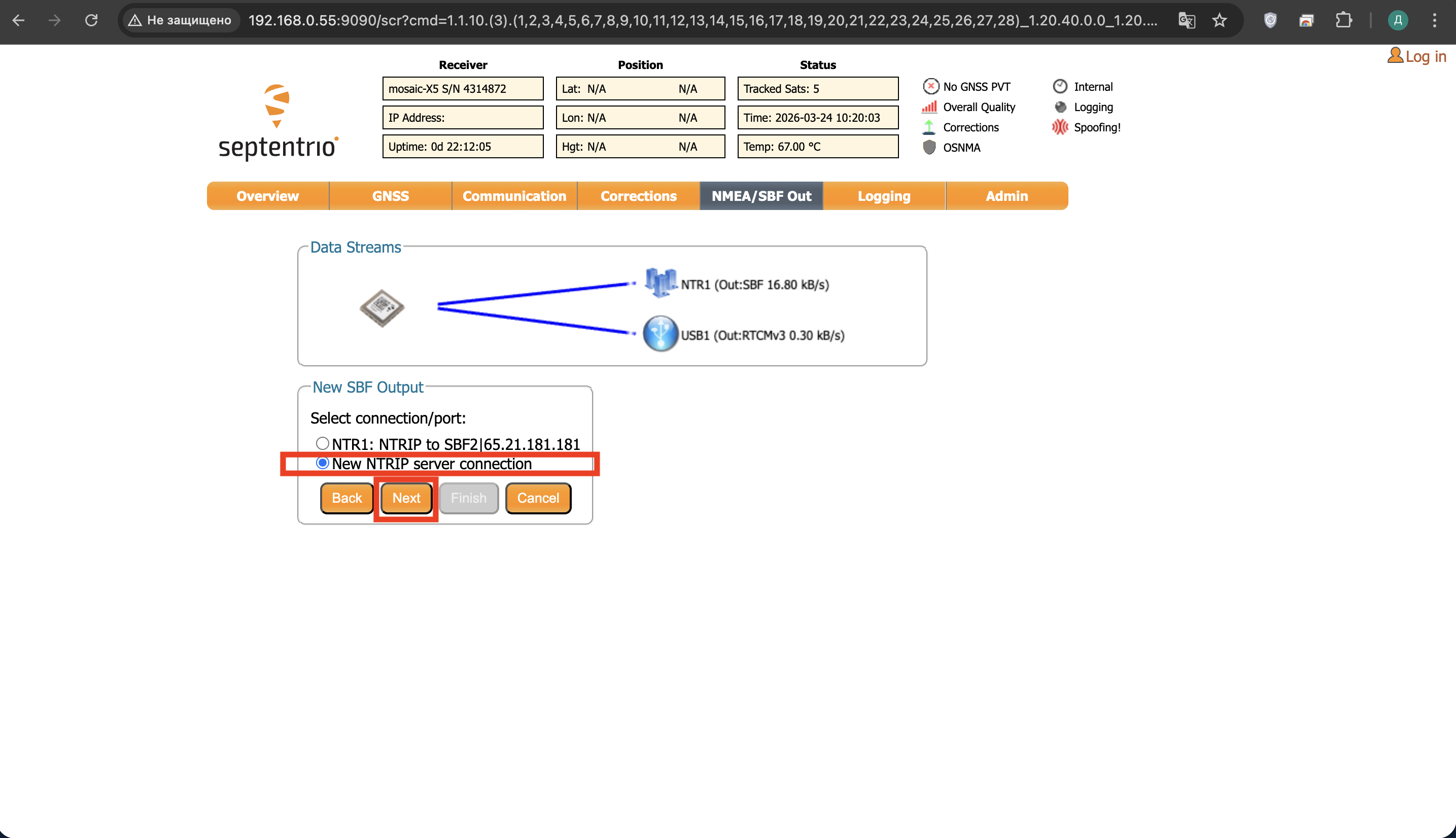The height and width of the screenshot is (838, 1456).
Task: Click the USB1 stream icon
Action: pyautogui.click(x=660, y=334)
